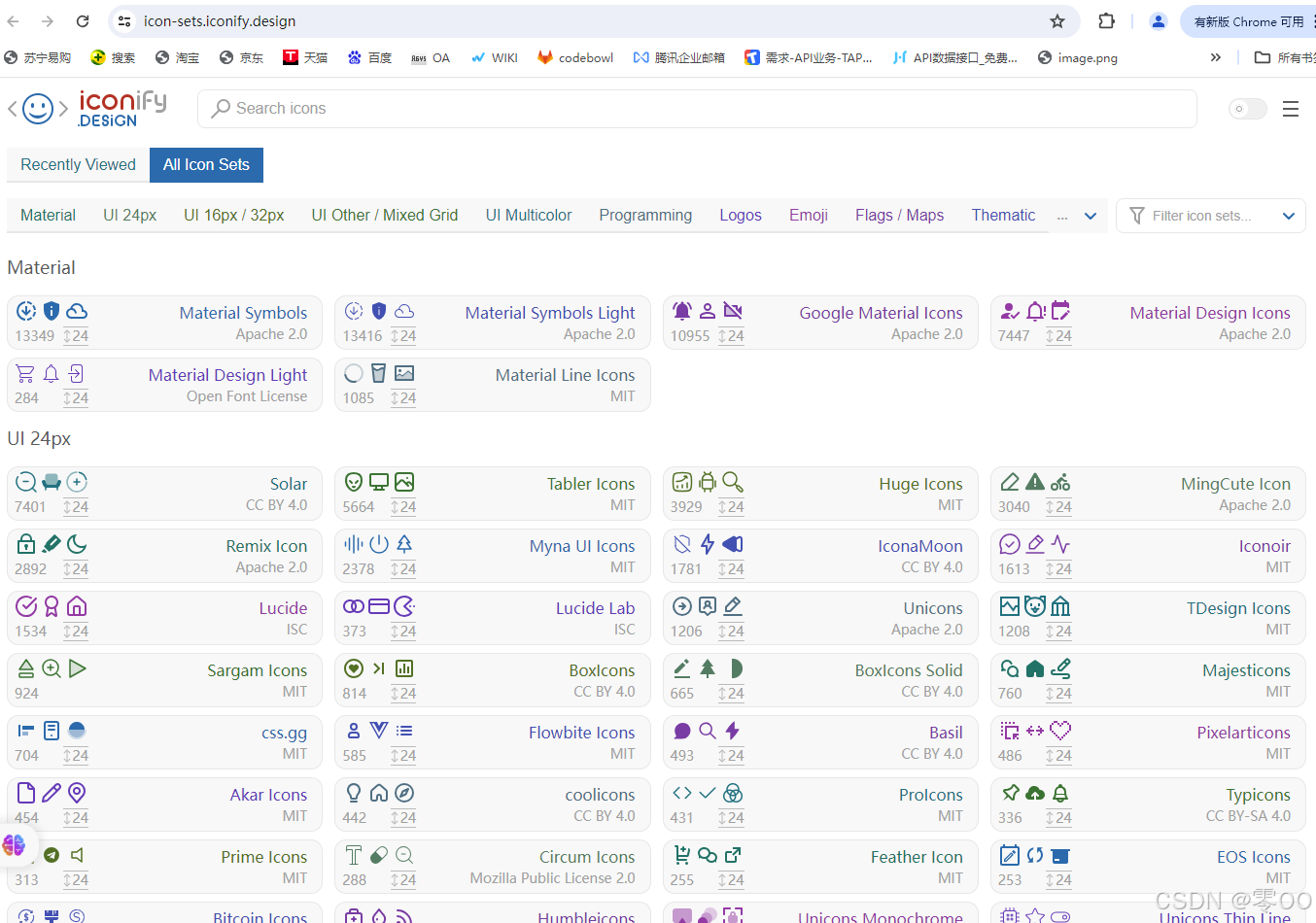Click the activity pulse icon in Iconoir
This screenshot has width=1316, height=923.
pyautogui.click(x=1060, y=544)
